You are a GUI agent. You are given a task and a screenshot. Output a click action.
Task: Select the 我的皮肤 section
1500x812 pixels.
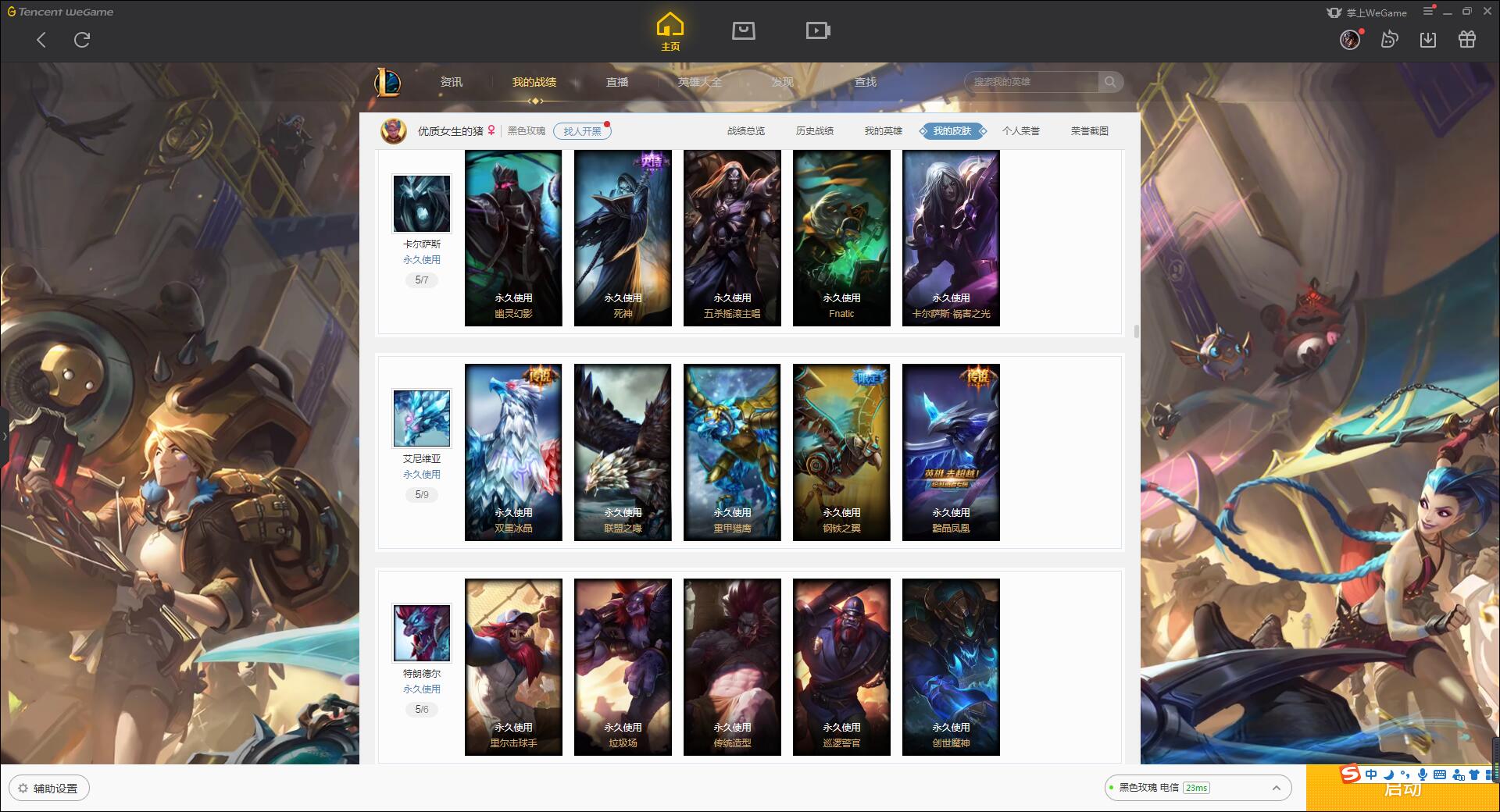[952, 131]
